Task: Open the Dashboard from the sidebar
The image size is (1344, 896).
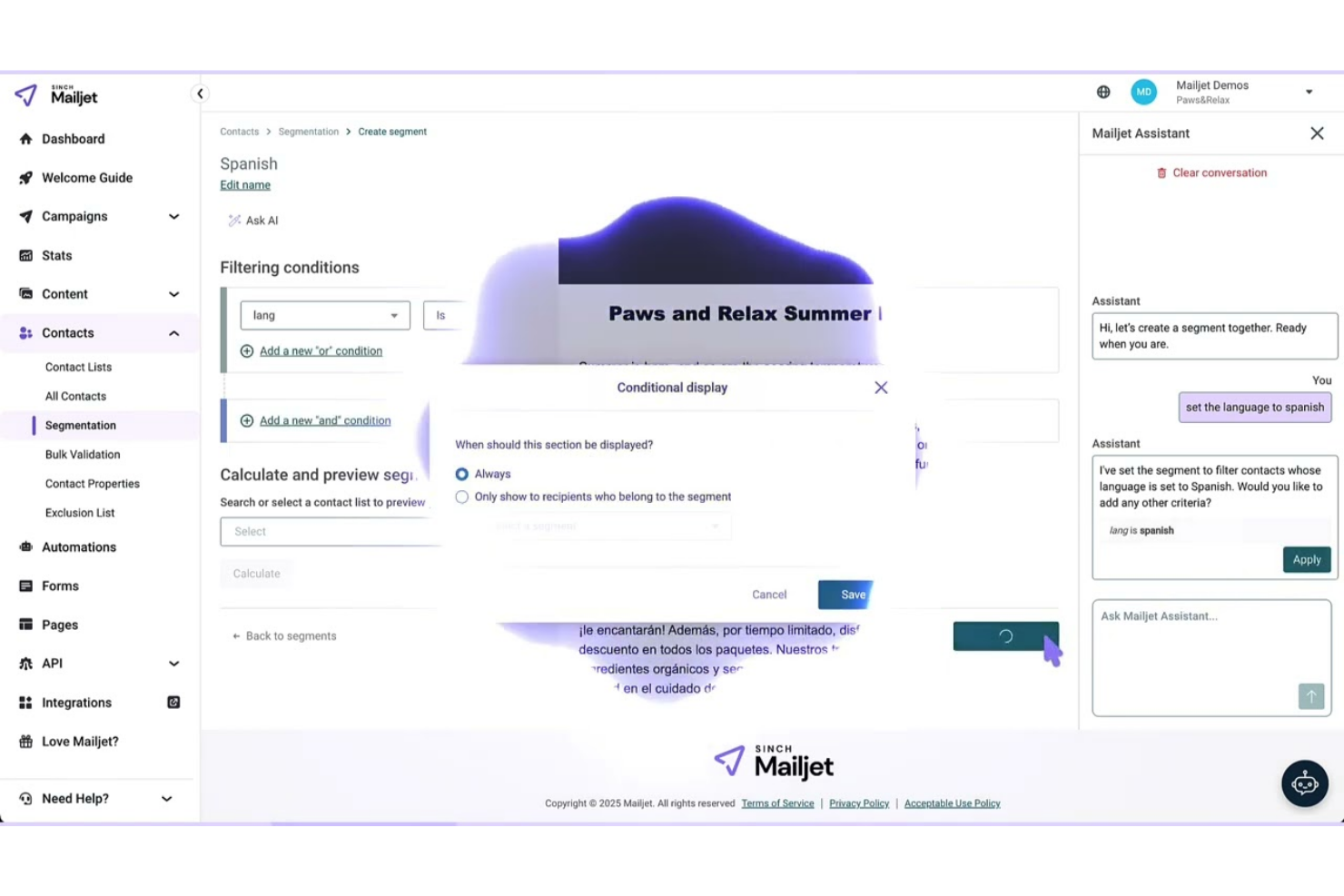Action: (x=74, y=138)
